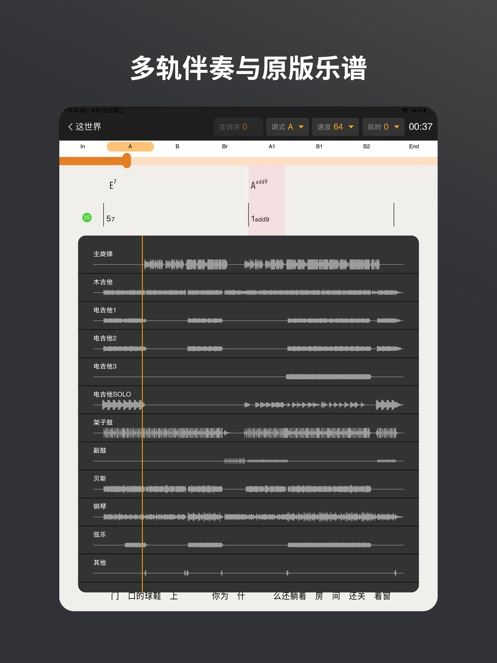This screenshot has width=497, height=663.
Task: Click the 钢琴 piano track waveform
Action: 252,517
